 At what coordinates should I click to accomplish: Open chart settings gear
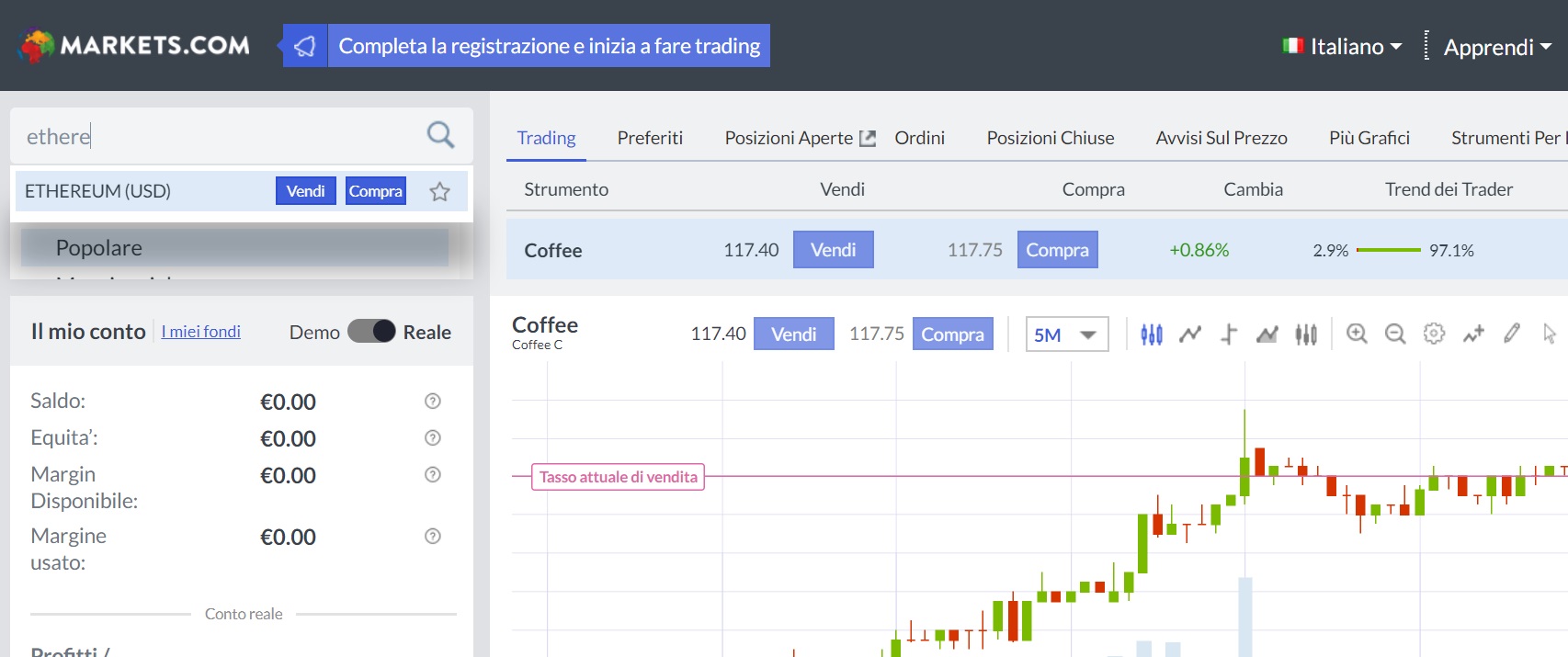(1434, 334)
